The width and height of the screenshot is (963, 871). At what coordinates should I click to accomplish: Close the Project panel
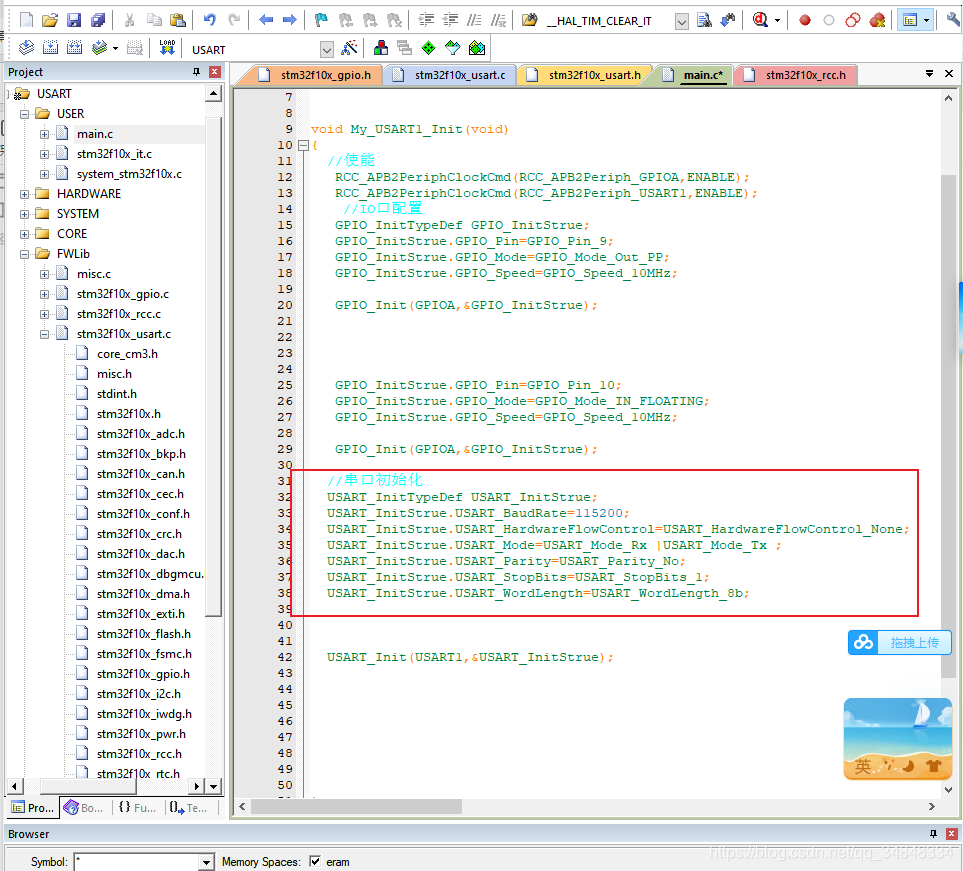pyautogui.click(x=214, y=72)
